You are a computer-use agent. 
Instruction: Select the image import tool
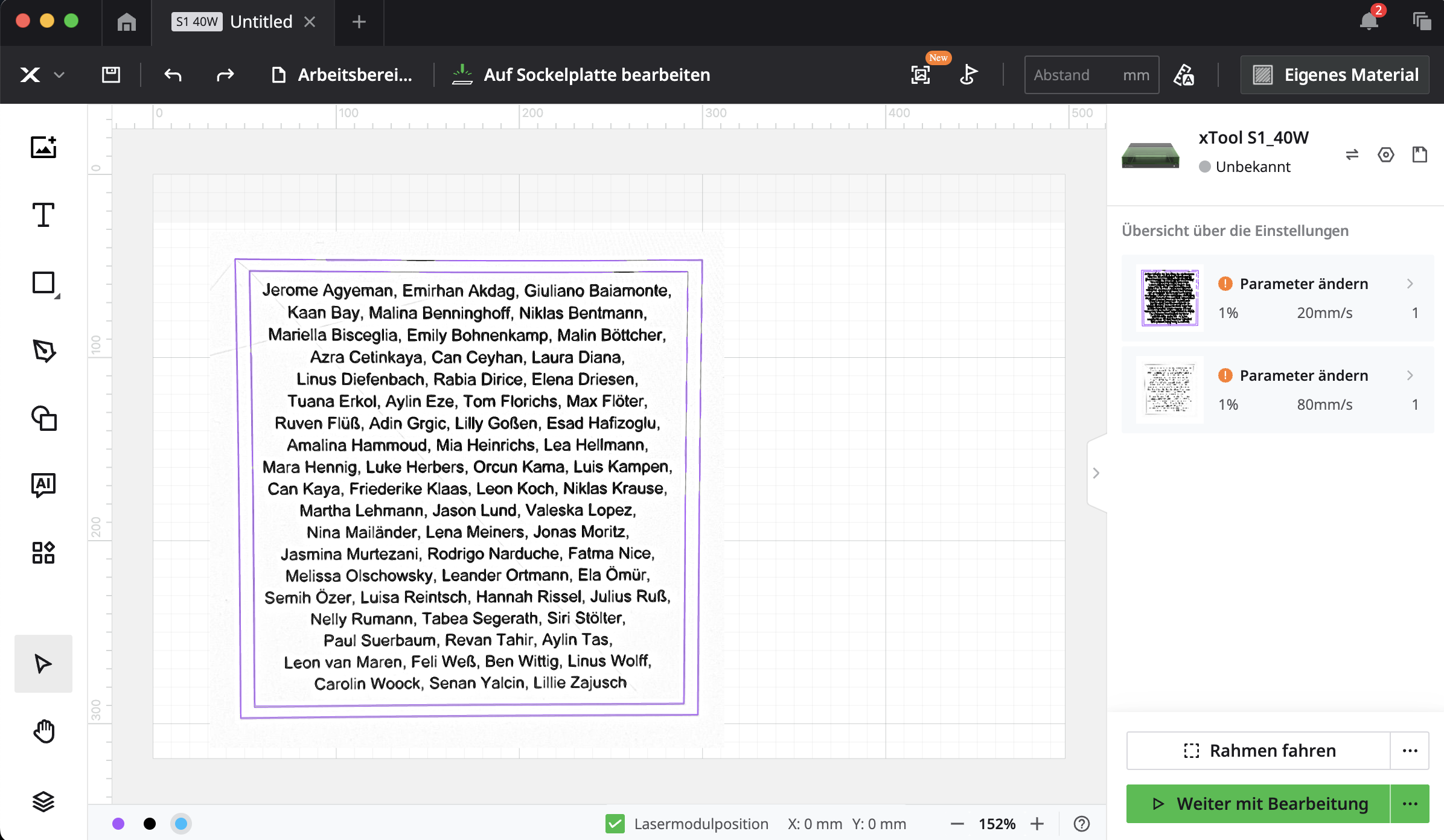tap(43, 147)
